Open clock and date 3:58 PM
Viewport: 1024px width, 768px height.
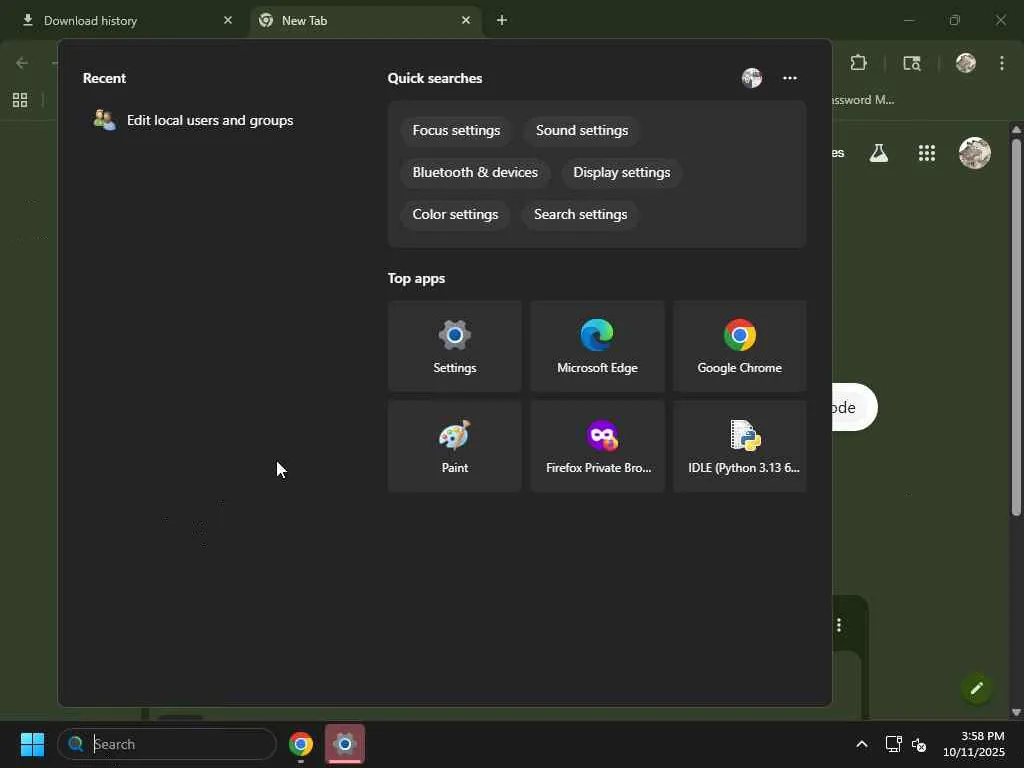974,744
